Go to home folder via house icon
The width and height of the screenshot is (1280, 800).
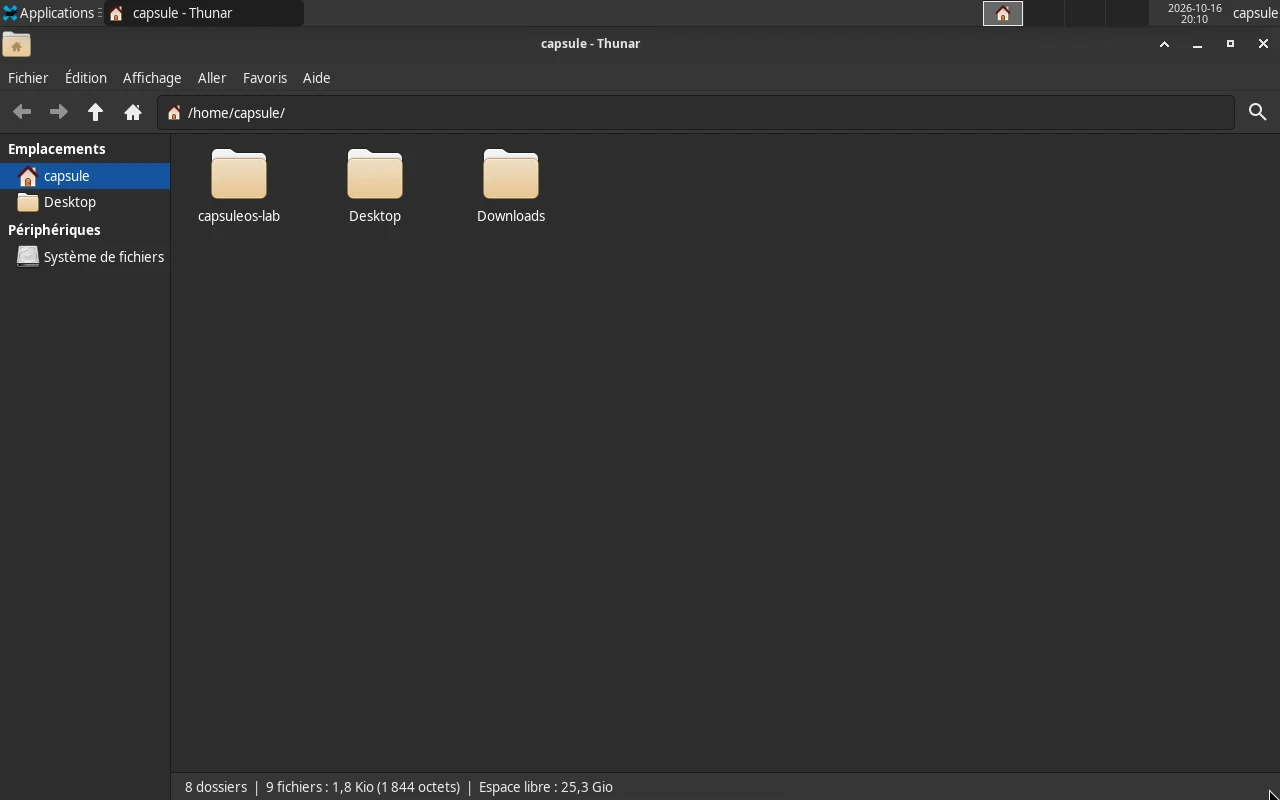133,112
